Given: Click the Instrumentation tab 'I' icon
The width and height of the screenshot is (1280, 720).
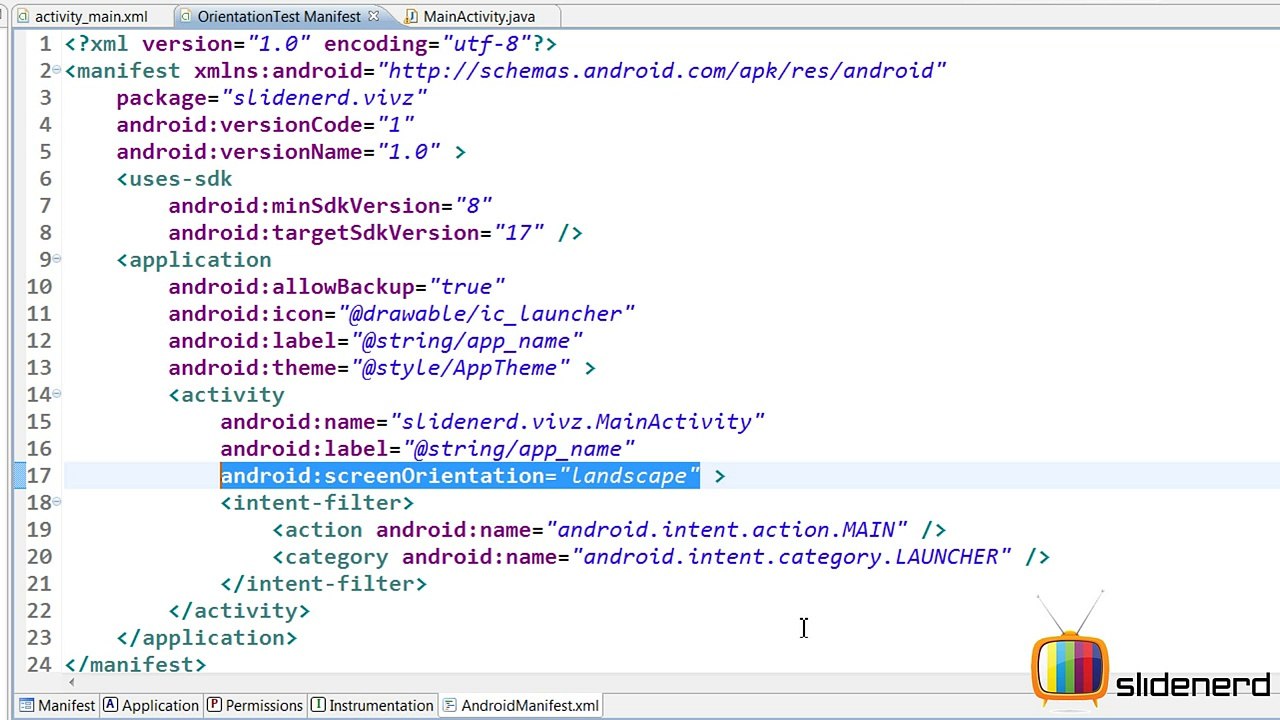Looking at the screenshot, I should (318, 705).
